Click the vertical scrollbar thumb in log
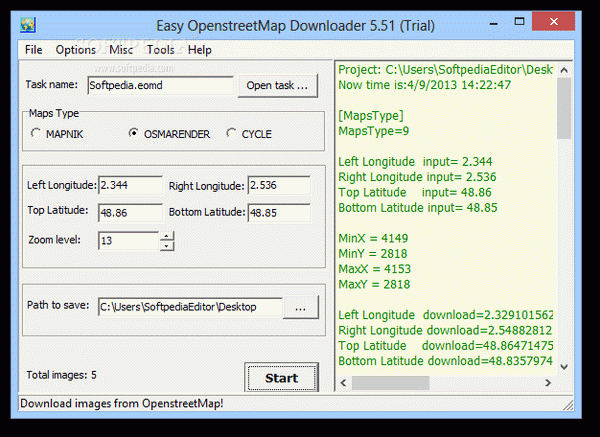Screen dimensions: 600x437 coord(564,108)
